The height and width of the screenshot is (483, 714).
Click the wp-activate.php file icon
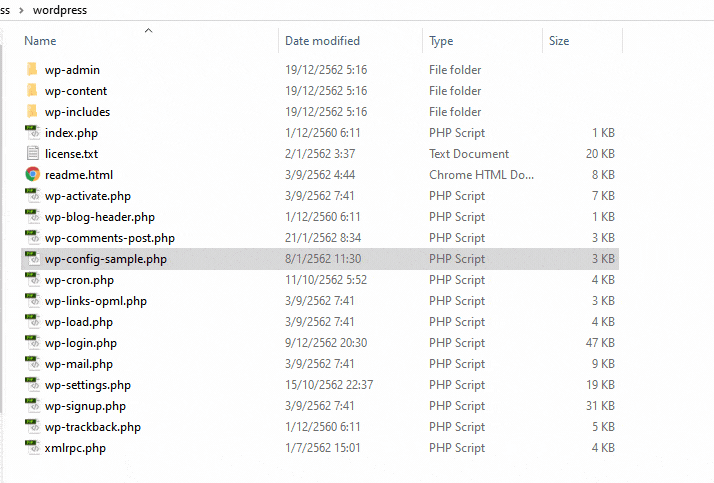[32, 195]
